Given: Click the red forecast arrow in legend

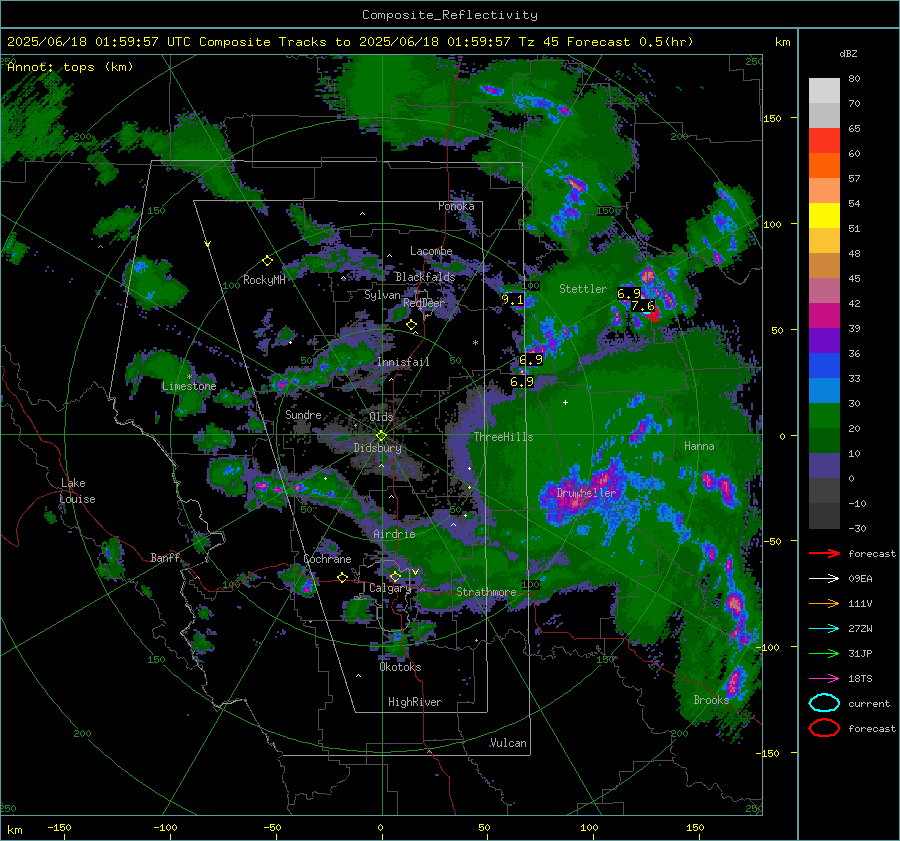Looking at the screenshot, I should click(x=824, y=553).
